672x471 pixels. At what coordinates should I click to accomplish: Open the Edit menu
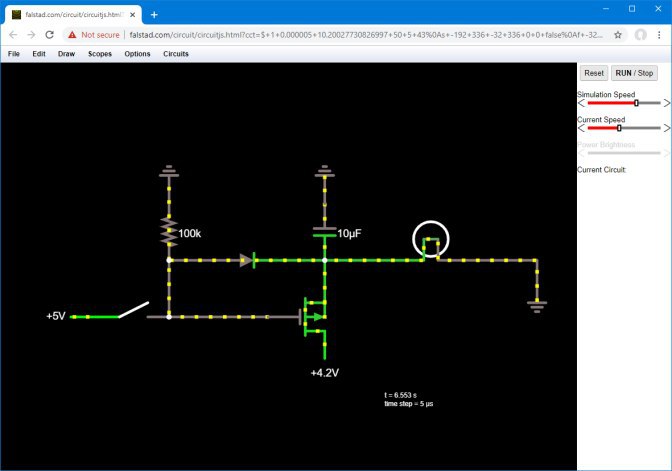pos(39,54)
